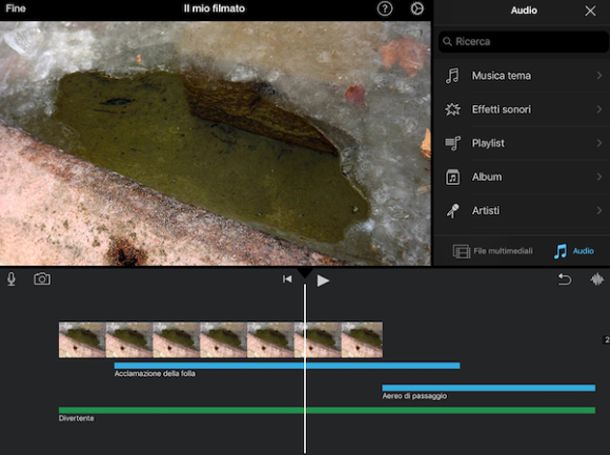Switch to the File multimediali tab

click(x=493, y=251)
